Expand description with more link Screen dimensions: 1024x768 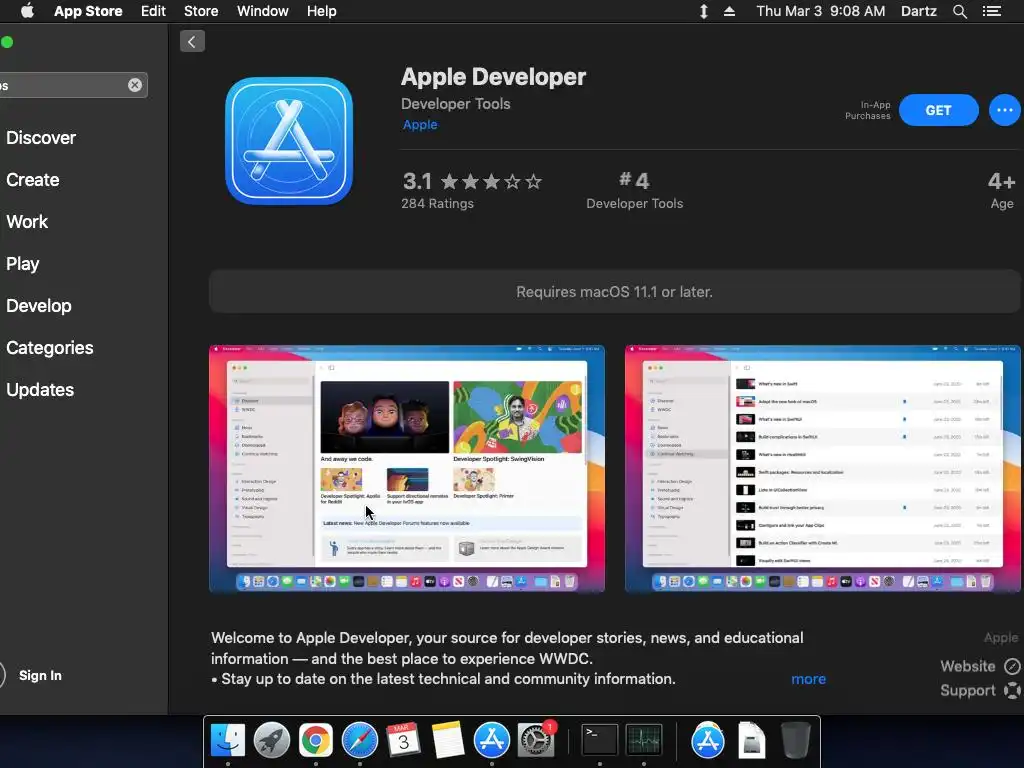tap(808, 679)
